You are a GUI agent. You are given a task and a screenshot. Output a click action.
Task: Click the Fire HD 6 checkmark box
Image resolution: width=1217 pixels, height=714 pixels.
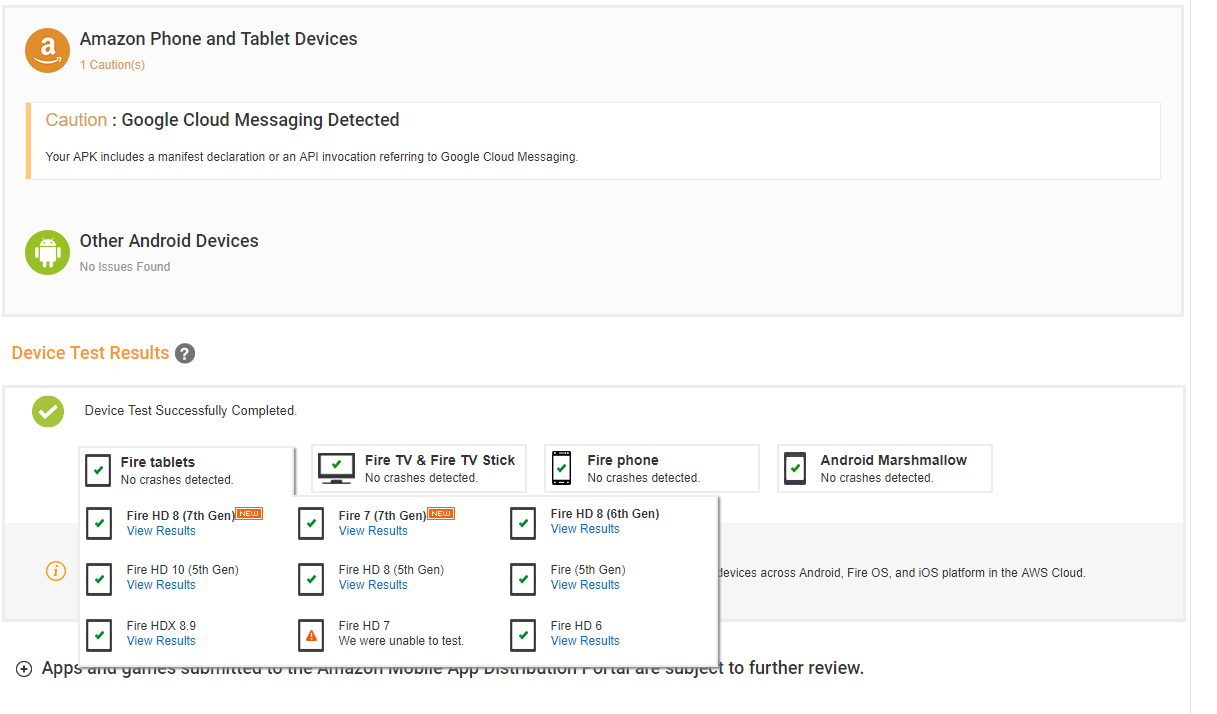click(x=523, y=635)
